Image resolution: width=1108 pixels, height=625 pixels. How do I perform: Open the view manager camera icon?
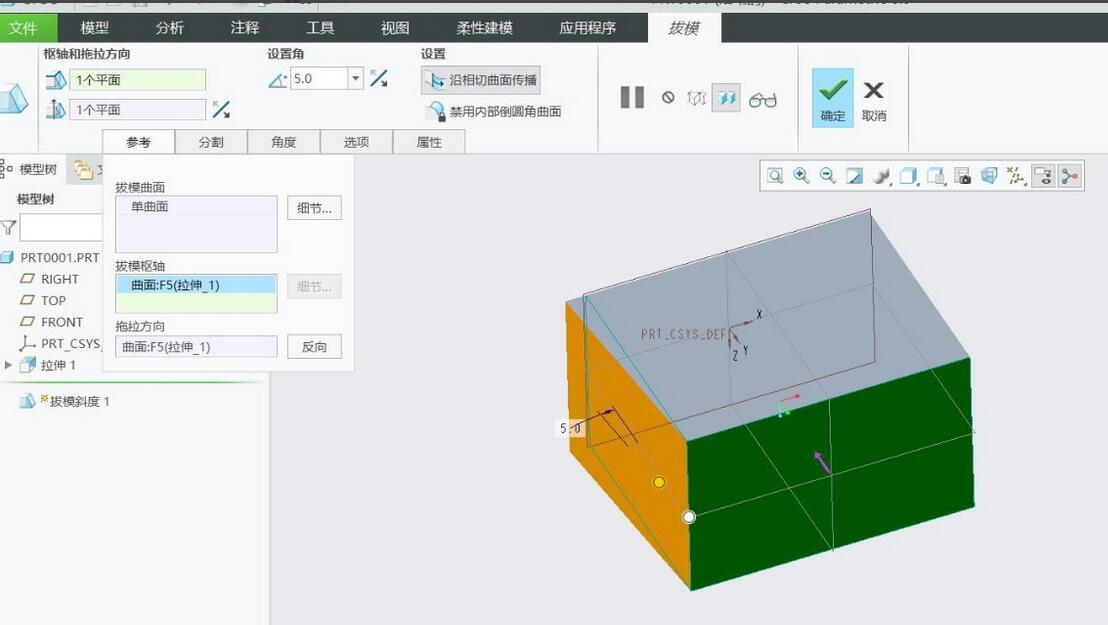click(962, 176)
